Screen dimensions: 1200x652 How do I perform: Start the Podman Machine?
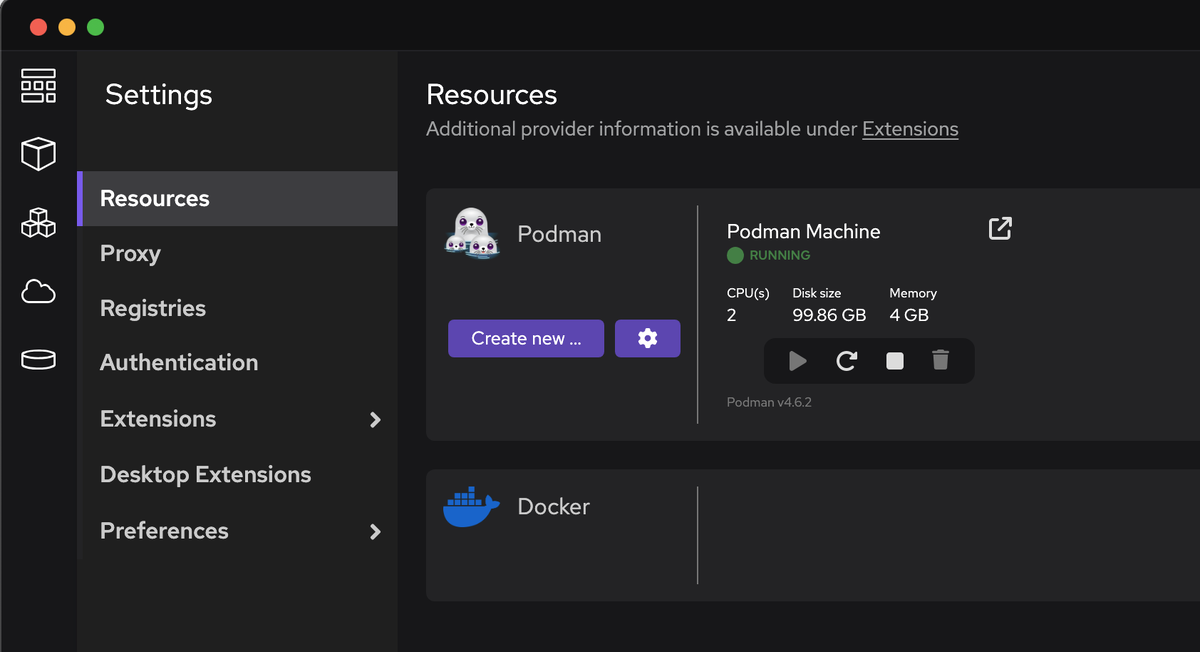pos(797,361)
